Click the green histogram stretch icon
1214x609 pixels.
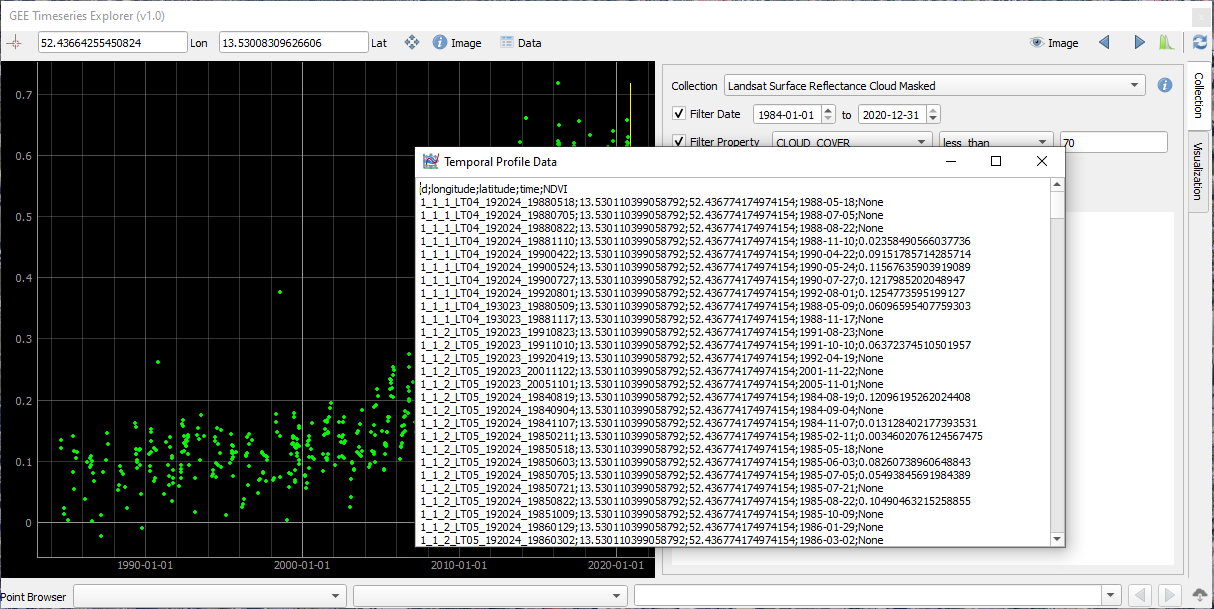coord(1166,43)
